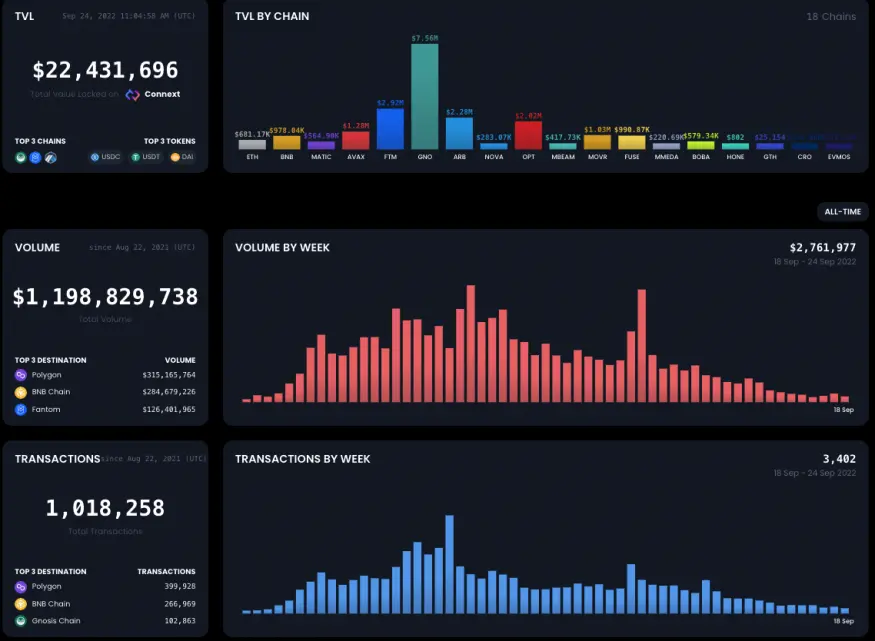
Task: Click the '18 Sep' label under Transactions by Week
Action: (x=843, y=621)
